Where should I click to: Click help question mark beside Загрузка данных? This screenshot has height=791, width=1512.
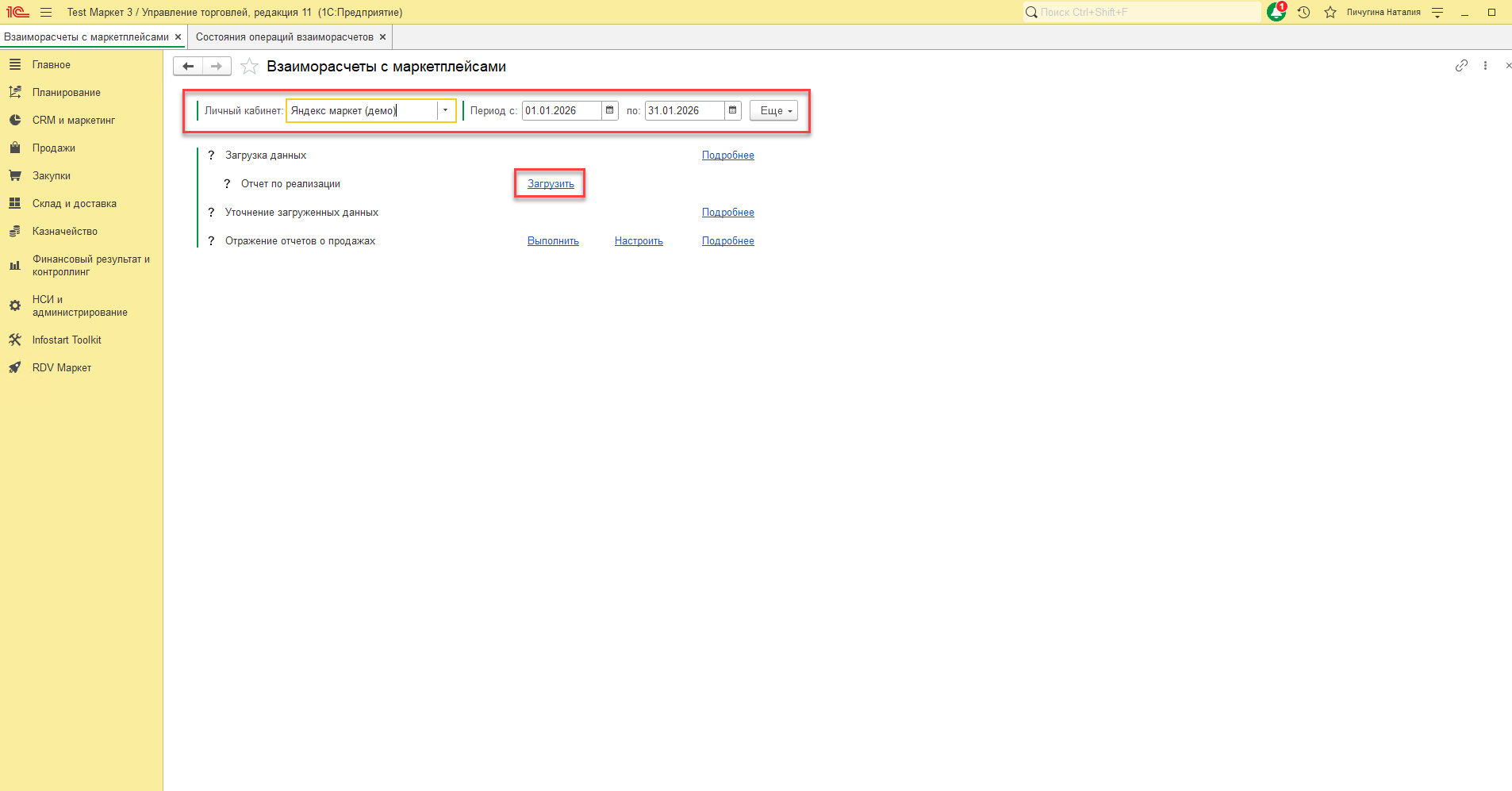tap(211, 156)
